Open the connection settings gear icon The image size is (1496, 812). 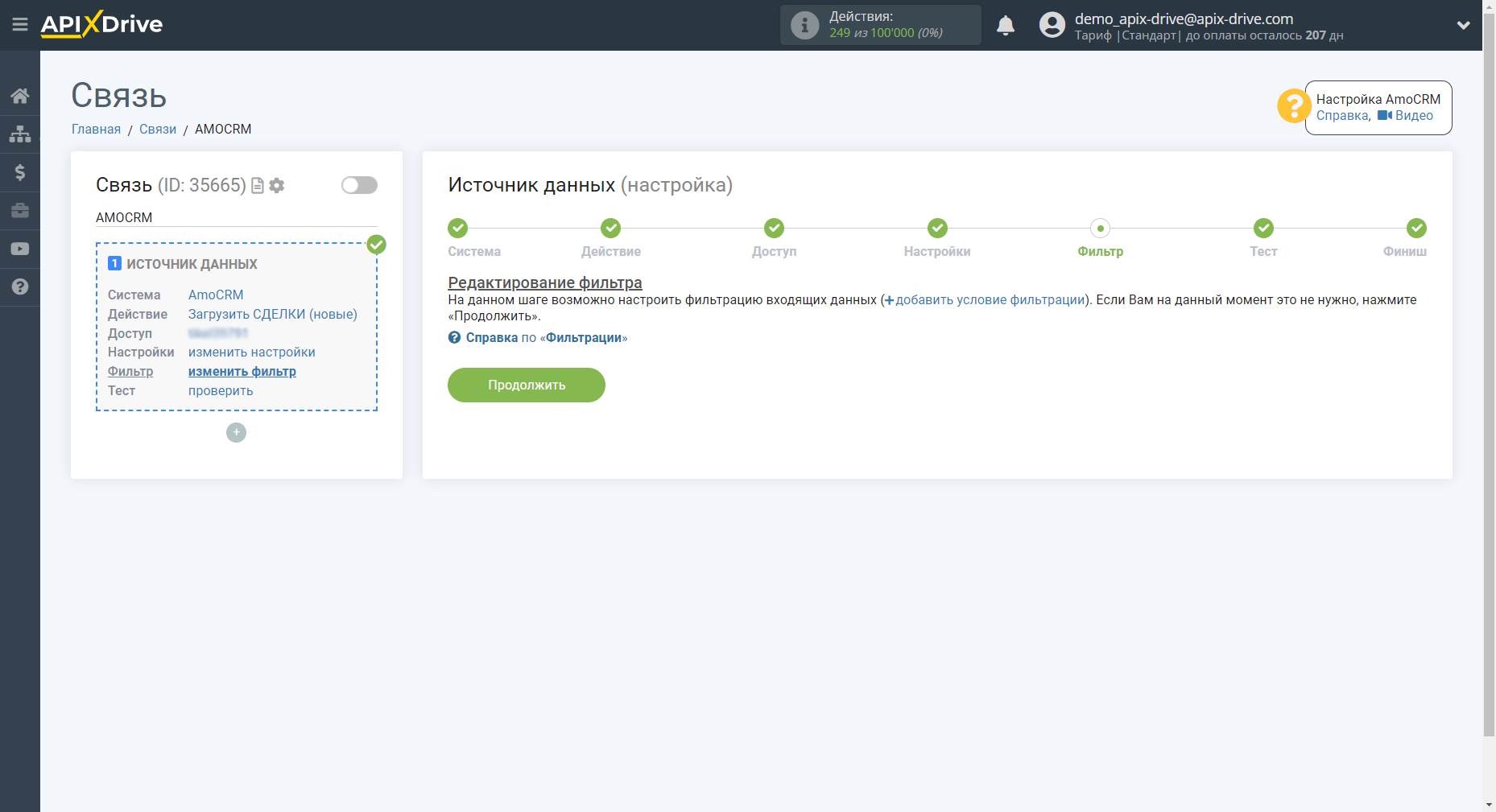[277, 186]
